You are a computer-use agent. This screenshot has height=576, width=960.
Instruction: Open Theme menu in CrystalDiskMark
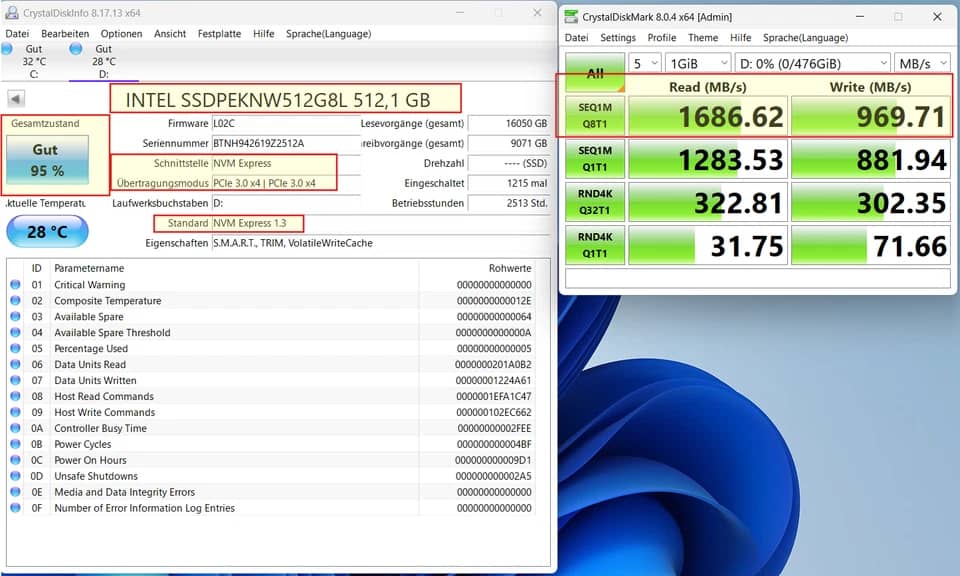[703, 37]
